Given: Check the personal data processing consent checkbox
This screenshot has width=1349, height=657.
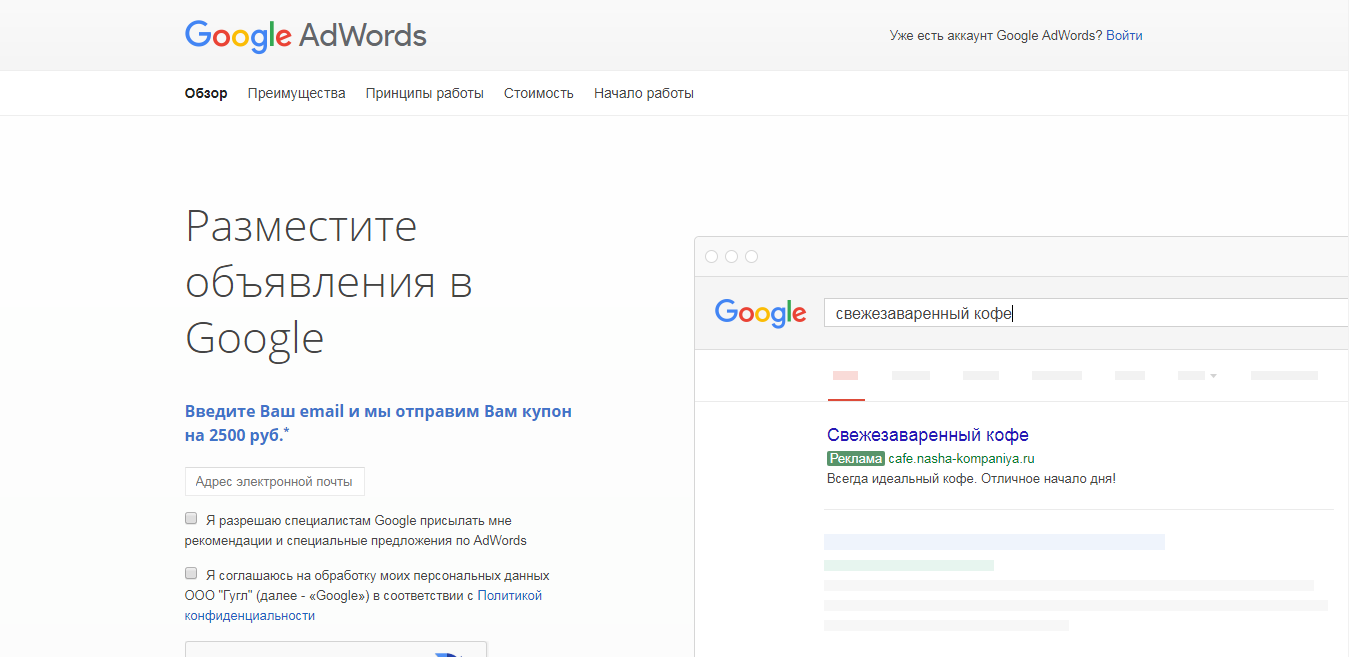Looking at the screenshot, I should 191,574.
